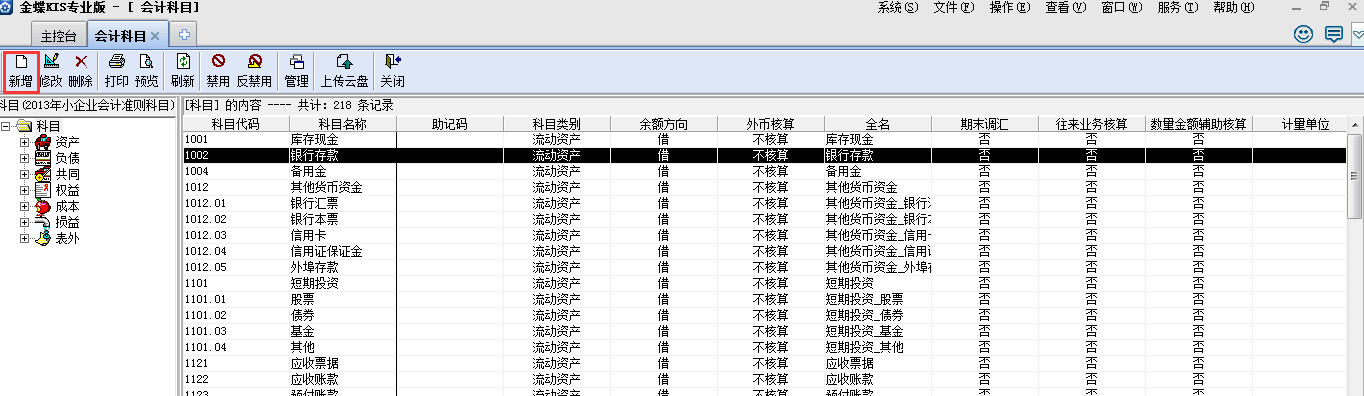The width and height of the screenshot is (1364, 396).
Task: Click the 删除 (Delete) toolbar icon
Action: click(x=81, y=70)
